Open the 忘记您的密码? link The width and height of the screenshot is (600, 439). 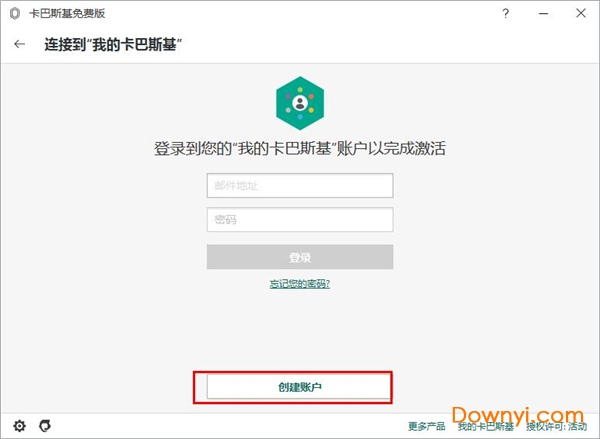click(x=300, y=284)
